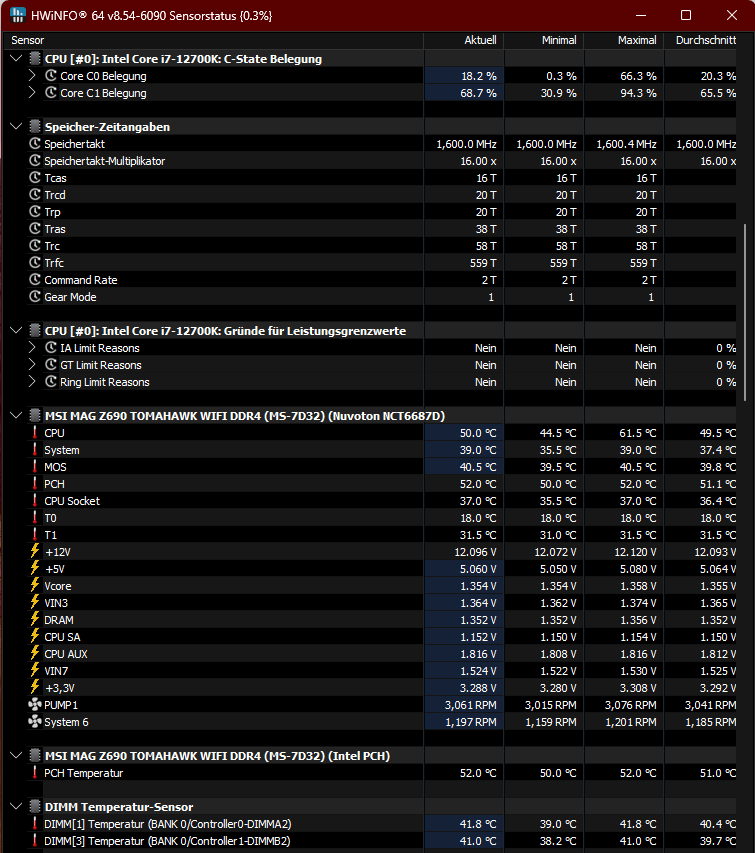Click the clock icon beside Speichertakt
755x853 pixels.
[x=35, y=144]
